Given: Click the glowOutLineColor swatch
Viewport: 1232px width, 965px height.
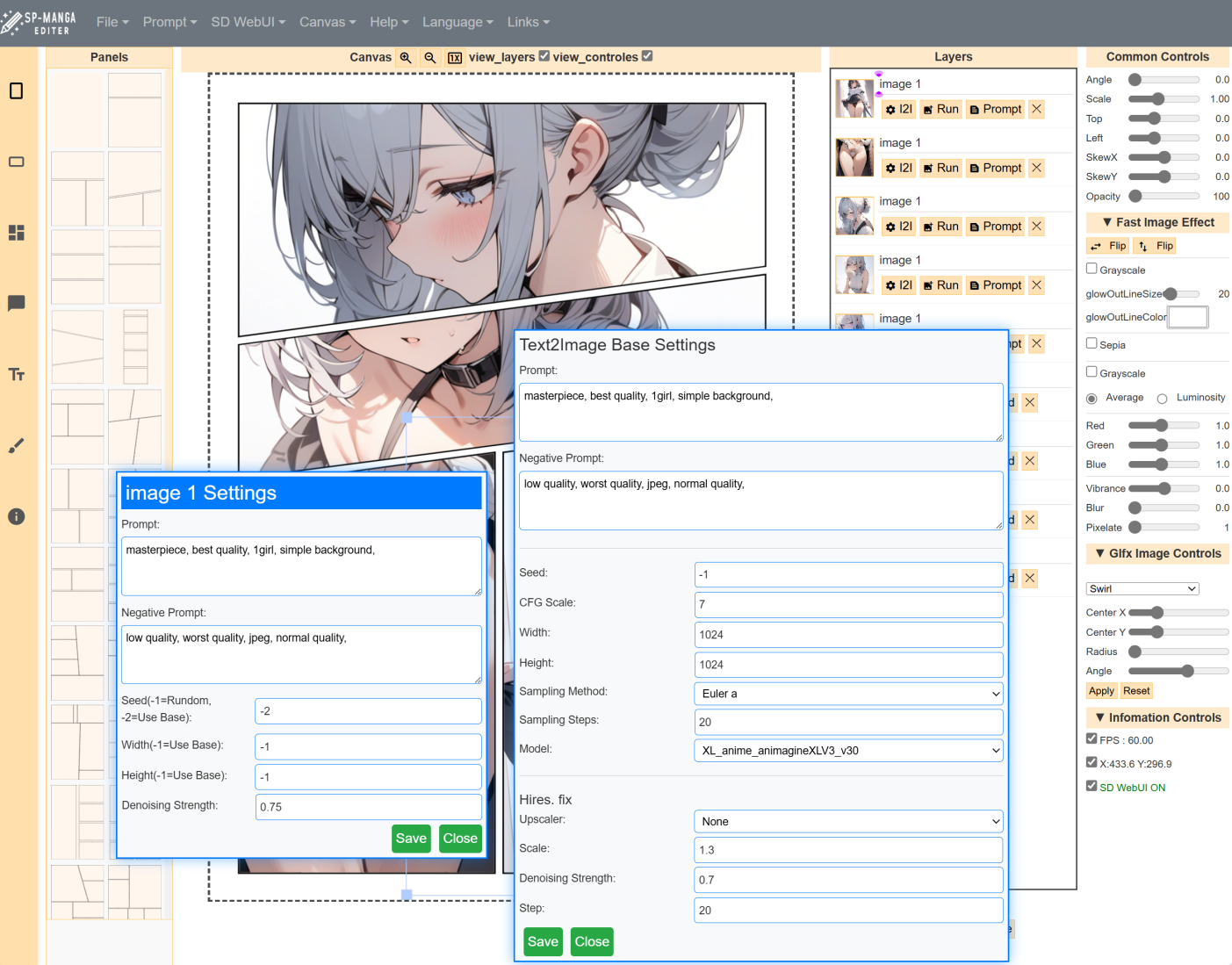Looking at the screenshot, I should (x=1188, y=317).
